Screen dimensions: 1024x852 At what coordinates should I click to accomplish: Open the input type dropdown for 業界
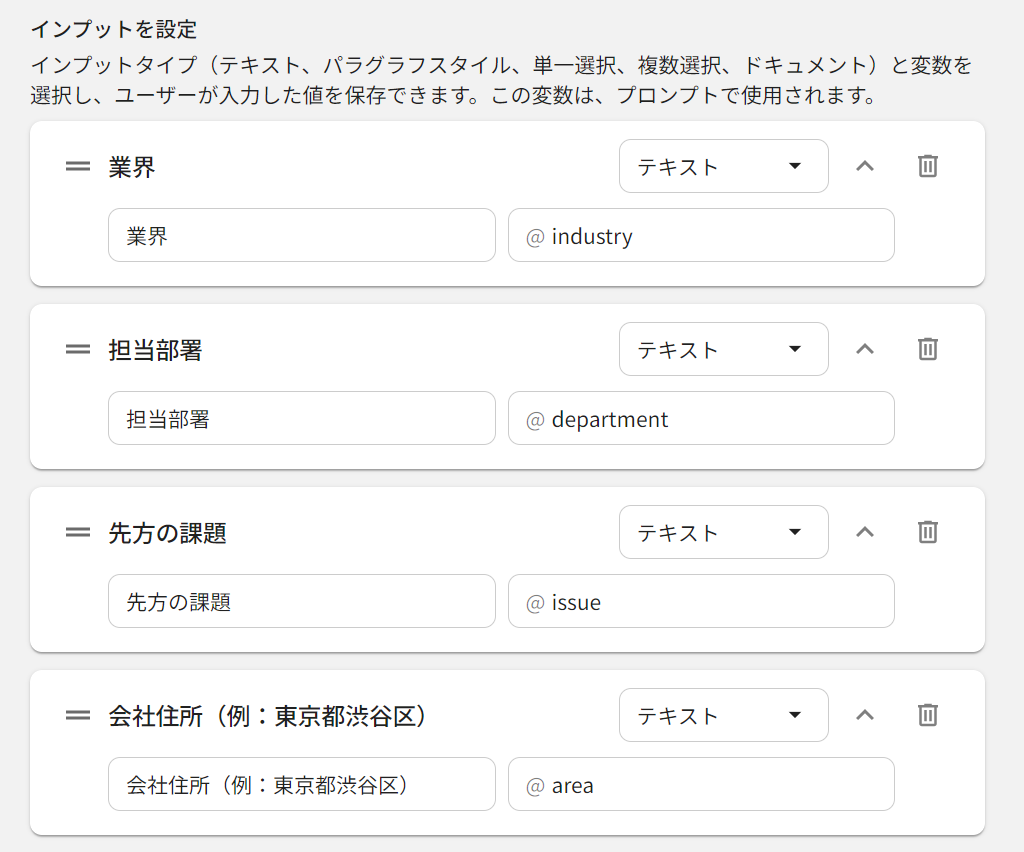(723, 166)
